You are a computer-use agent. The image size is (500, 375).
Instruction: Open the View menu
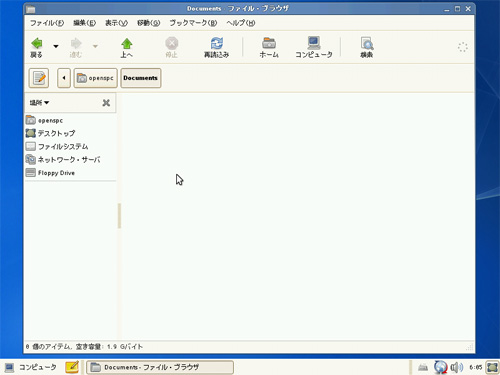(x=116, y=23)
